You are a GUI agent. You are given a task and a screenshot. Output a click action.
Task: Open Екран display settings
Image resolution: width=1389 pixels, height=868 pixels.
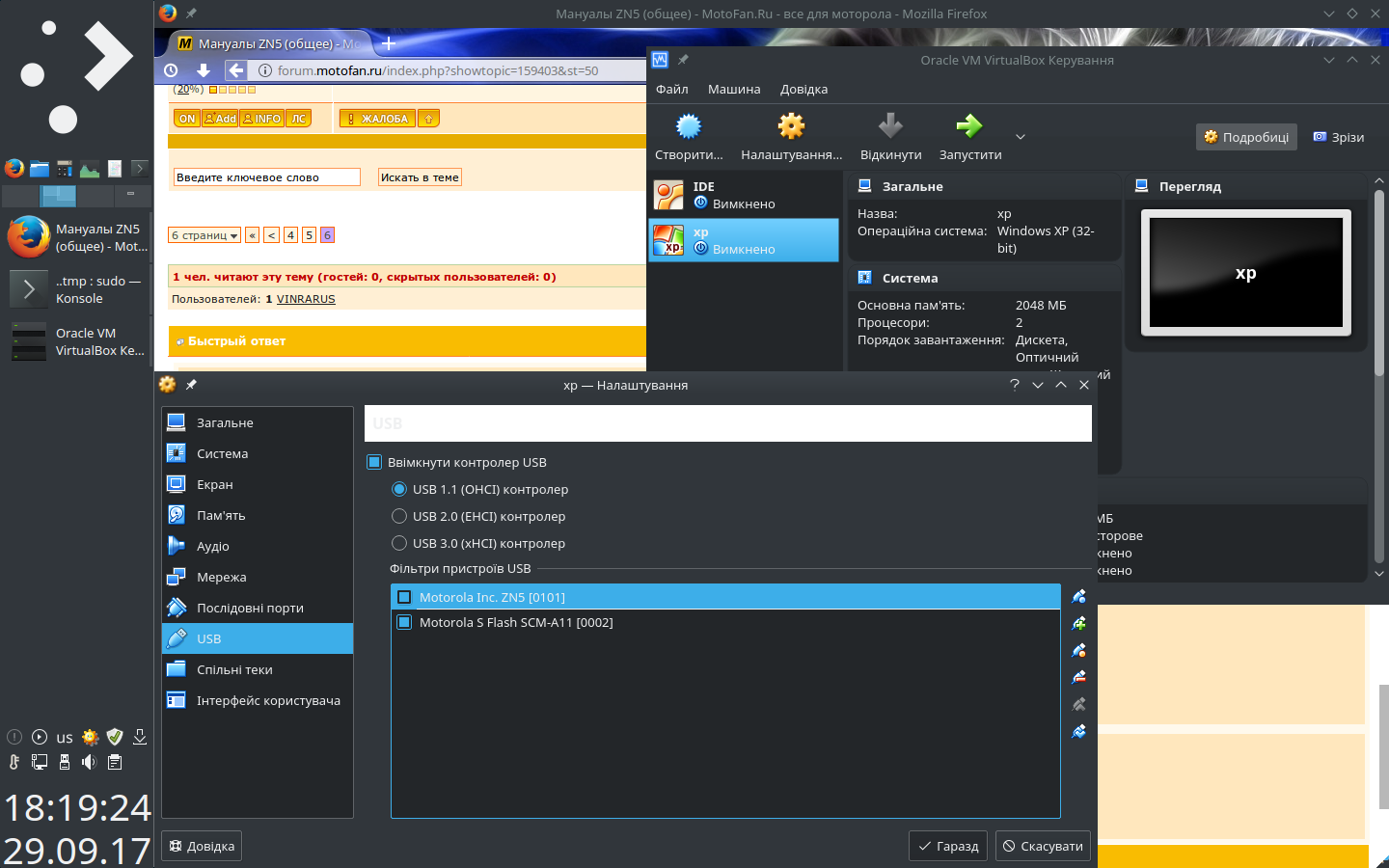(x=258, y=484)
